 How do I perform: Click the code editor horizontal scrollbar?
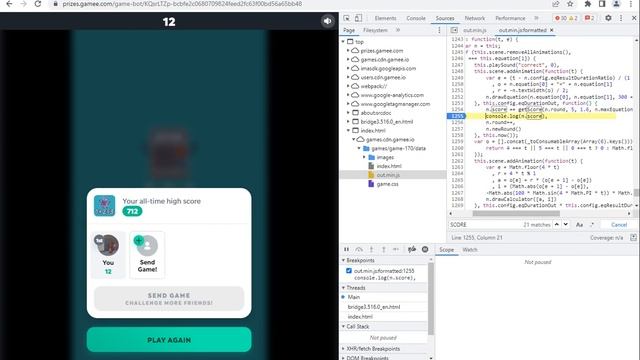[516, 213]
